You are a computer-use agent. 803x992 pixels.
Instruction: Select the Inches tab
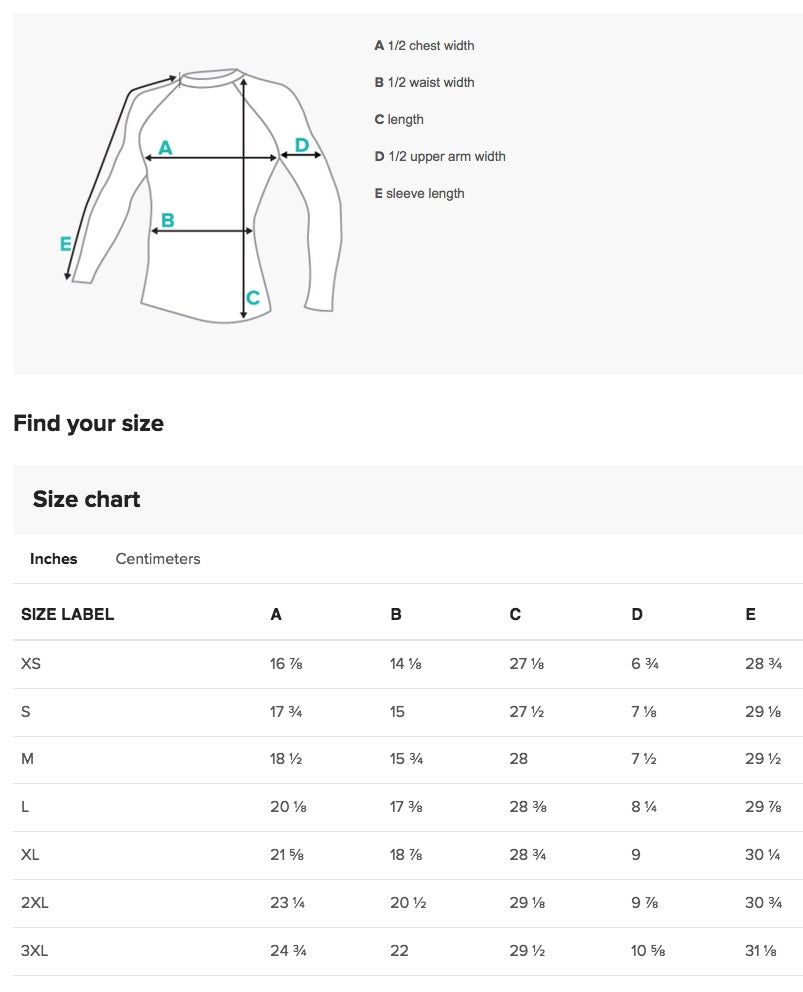pyautogui.click(x=54, y=559)
